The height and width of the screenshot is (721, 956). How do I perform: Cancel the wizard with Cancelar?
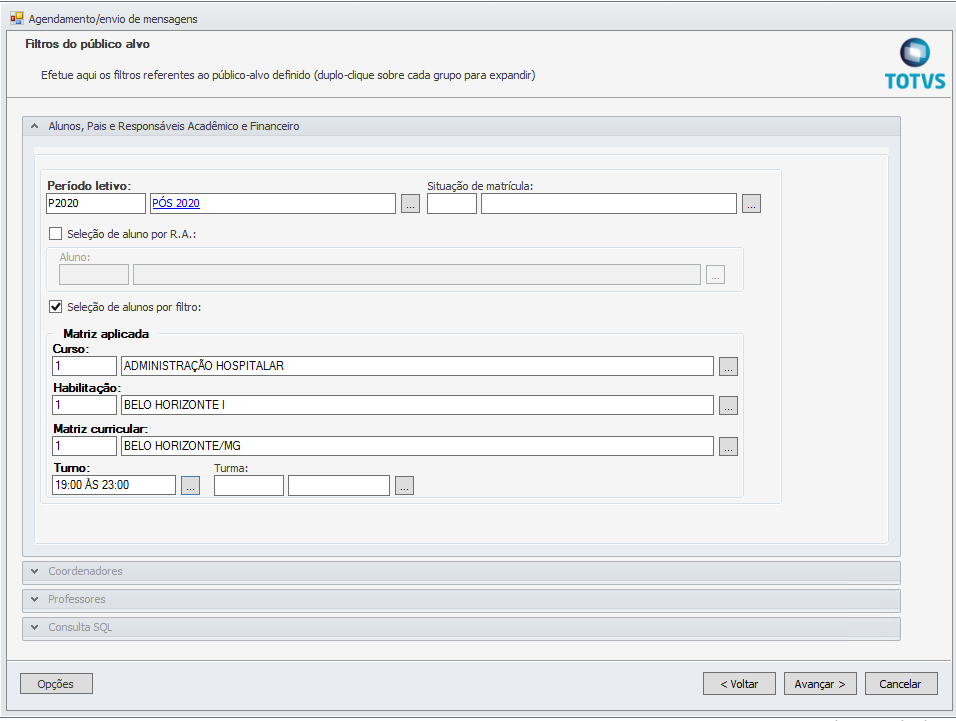pos(901,684)
